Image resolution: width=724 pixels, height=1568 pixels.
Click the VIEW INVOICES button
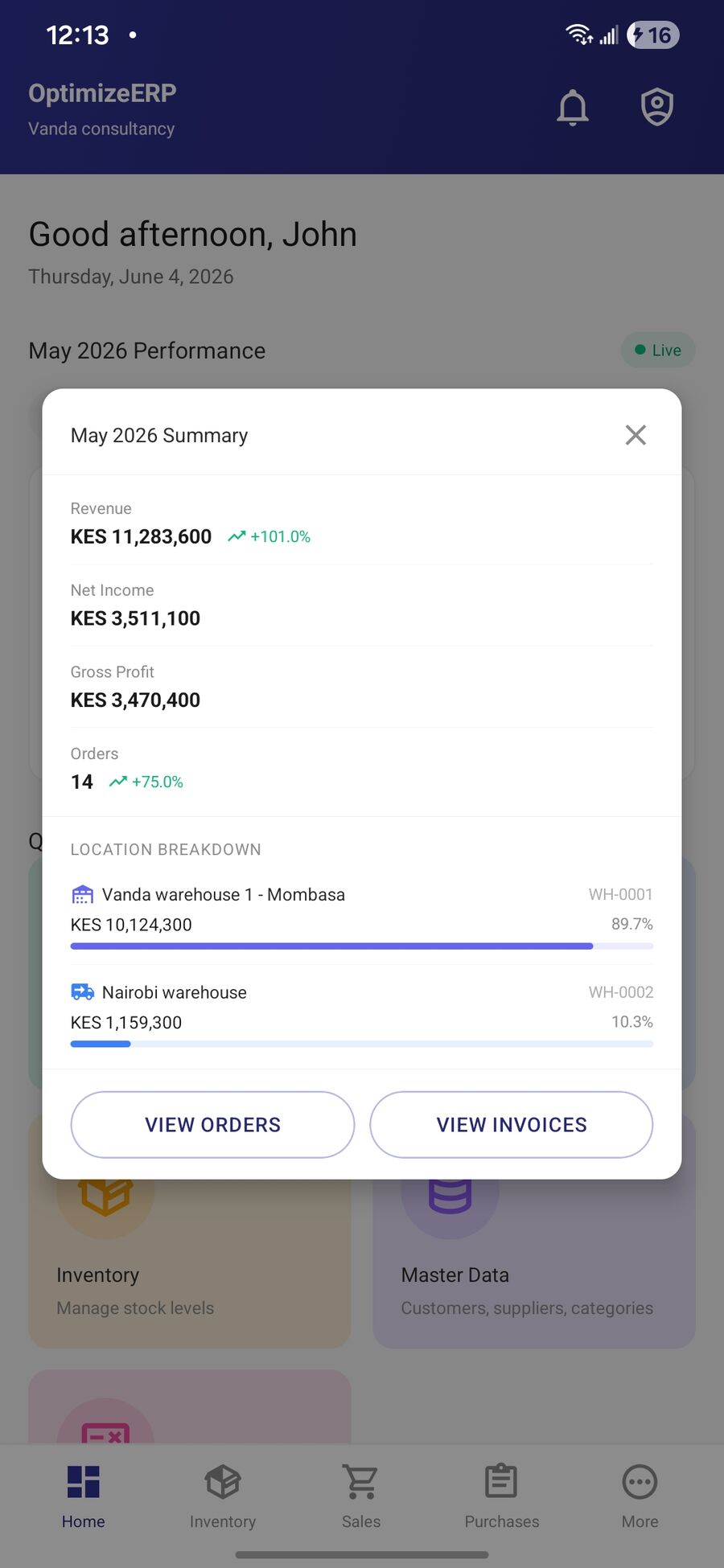point(512,1124)
